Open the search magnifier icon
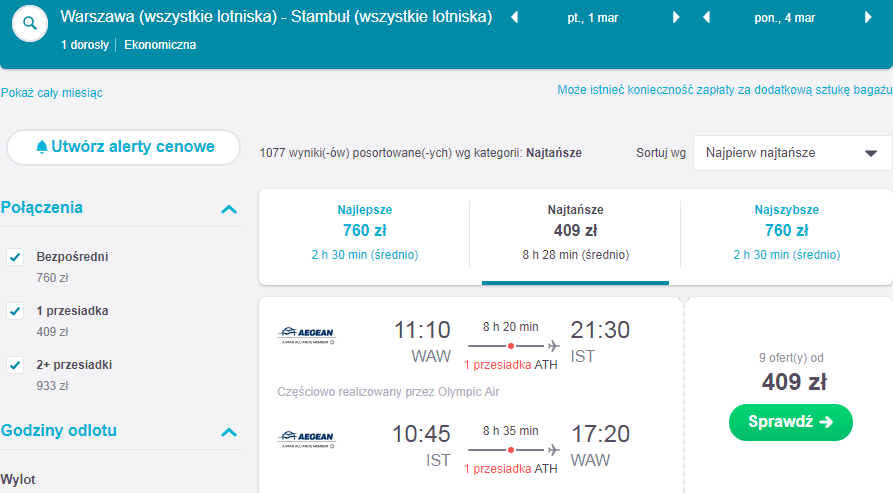The image size is (893, 493). 30,23
